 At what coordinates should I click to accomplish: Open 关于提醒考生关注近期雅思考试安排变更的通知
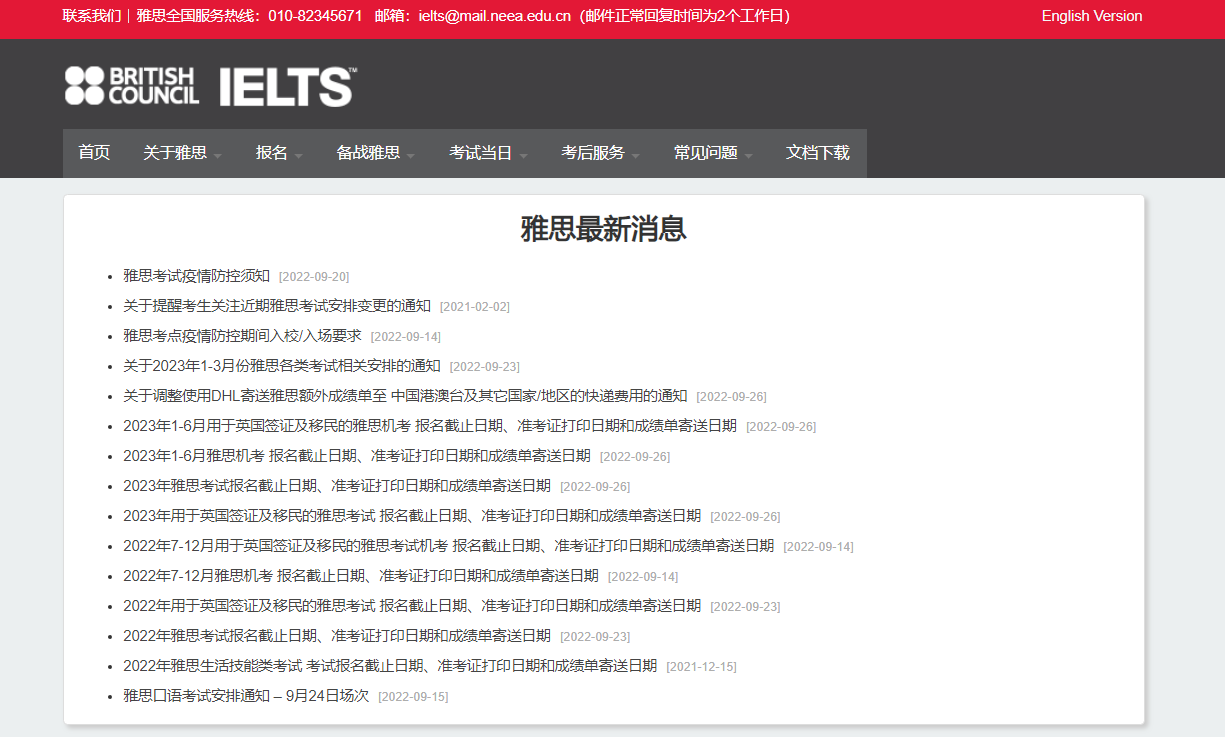pos(277,306)
